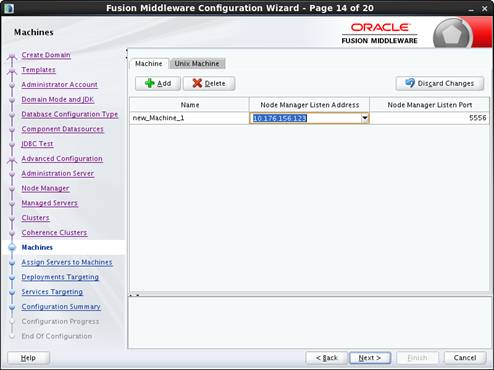The image size is (494, 370).
Task: Open the Node Manager step link
Action: click(x=45, y=188)
